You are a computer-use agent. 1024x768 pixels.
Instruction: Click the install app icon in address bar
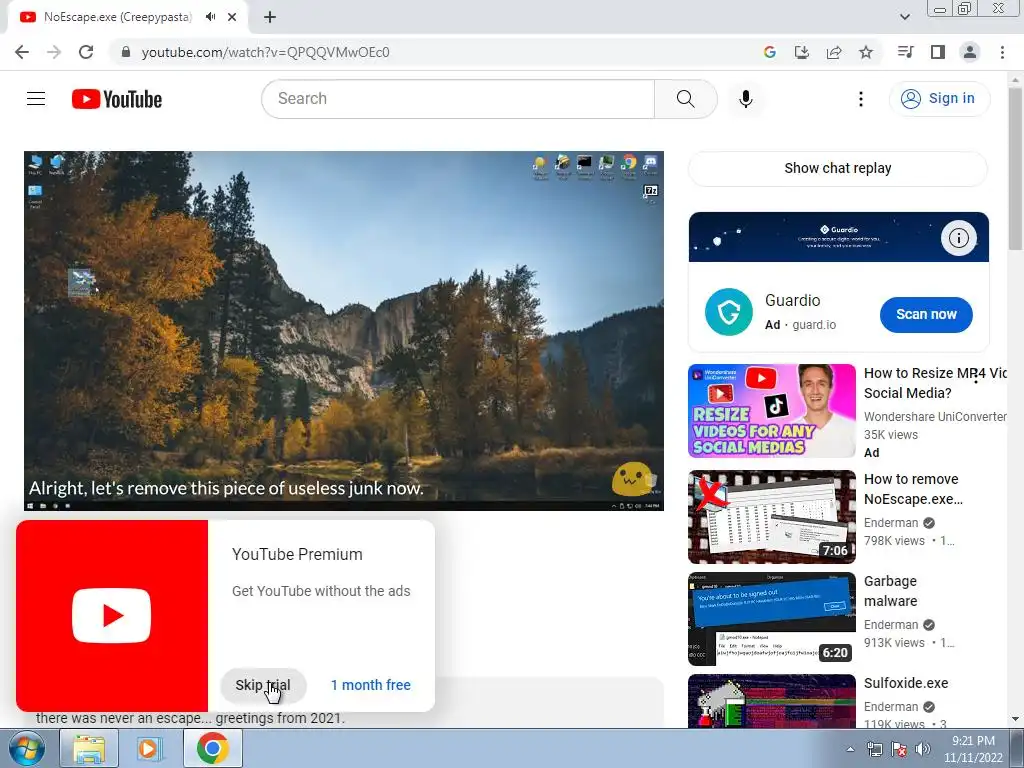tap(802, 52)
